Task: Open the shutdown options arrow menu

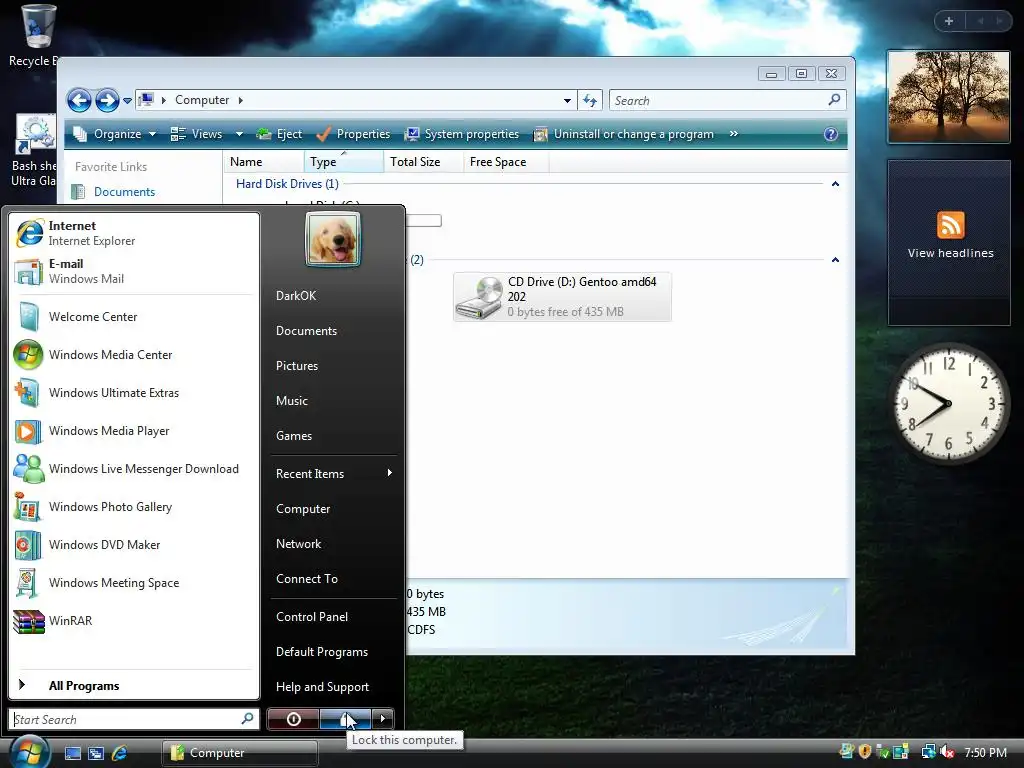Action: (x=383, y=719)
